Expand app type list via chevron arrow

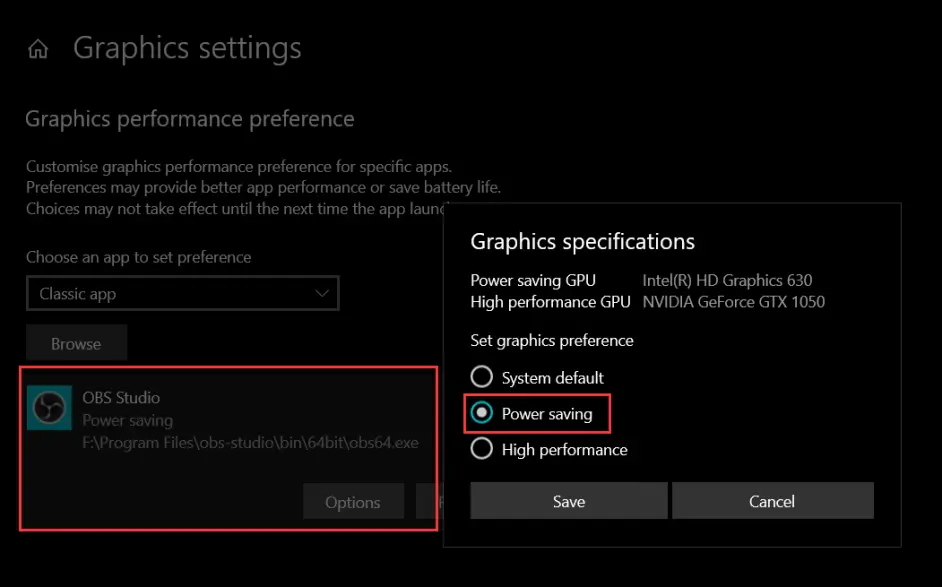pyautogui.click(x=322, y=293)
